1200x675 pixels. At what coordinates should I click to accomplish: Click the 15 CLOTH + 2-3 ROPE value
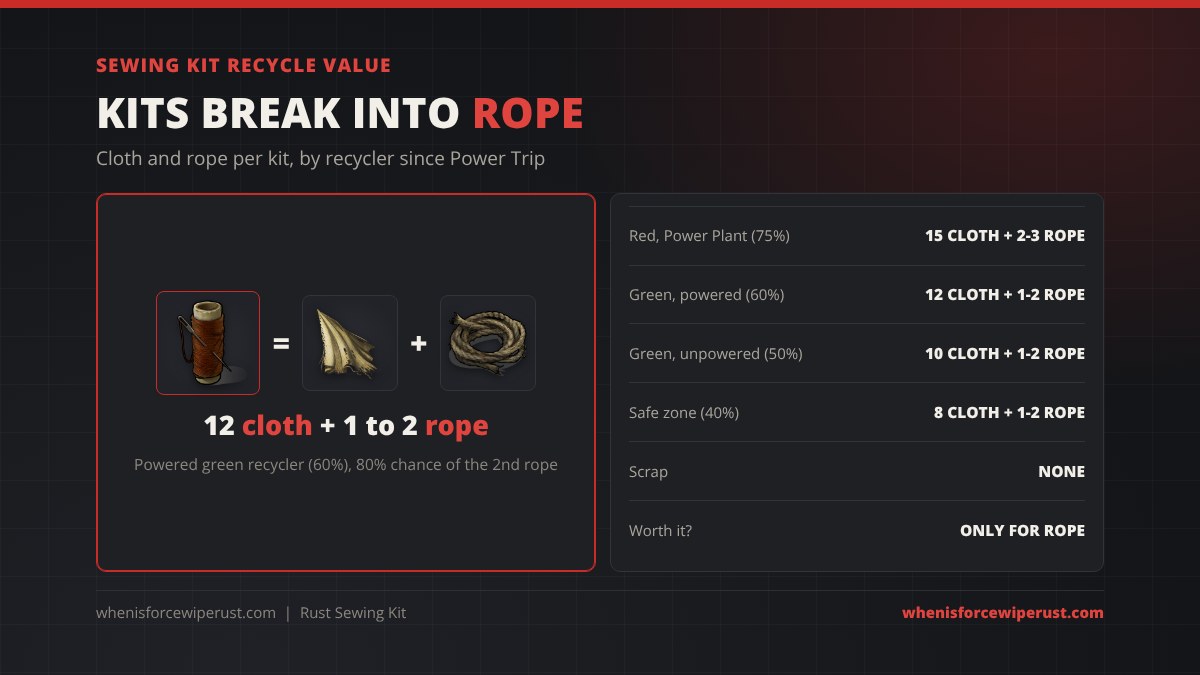point(1005,236)
